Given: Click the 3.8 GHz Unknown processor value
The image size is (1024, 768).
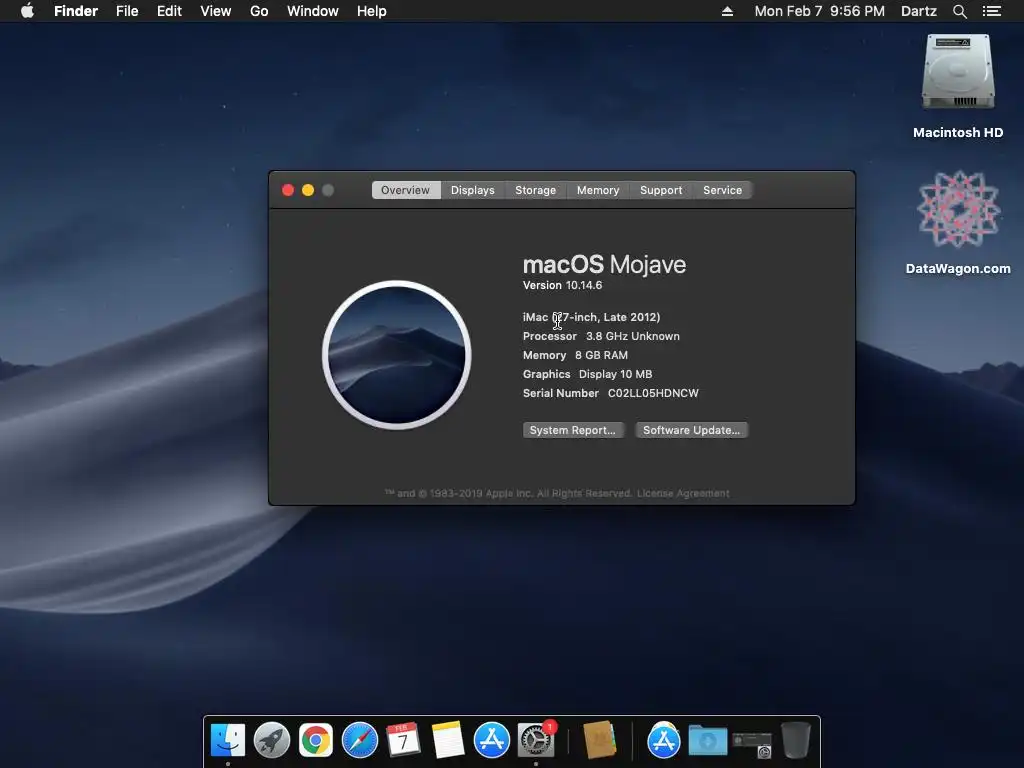Looking at the screenshot, I should (633, 336).
